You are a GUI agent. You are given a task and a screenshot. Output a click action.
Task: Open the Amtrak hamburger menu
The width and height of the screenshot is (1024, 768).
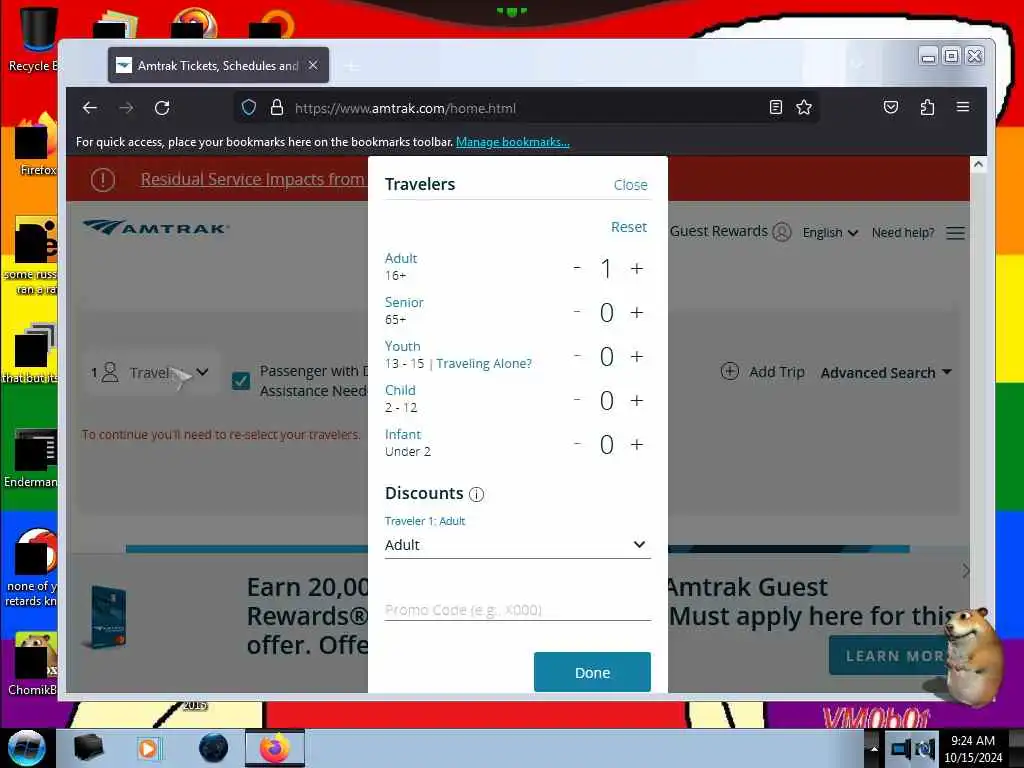click(x=955, y=233)
